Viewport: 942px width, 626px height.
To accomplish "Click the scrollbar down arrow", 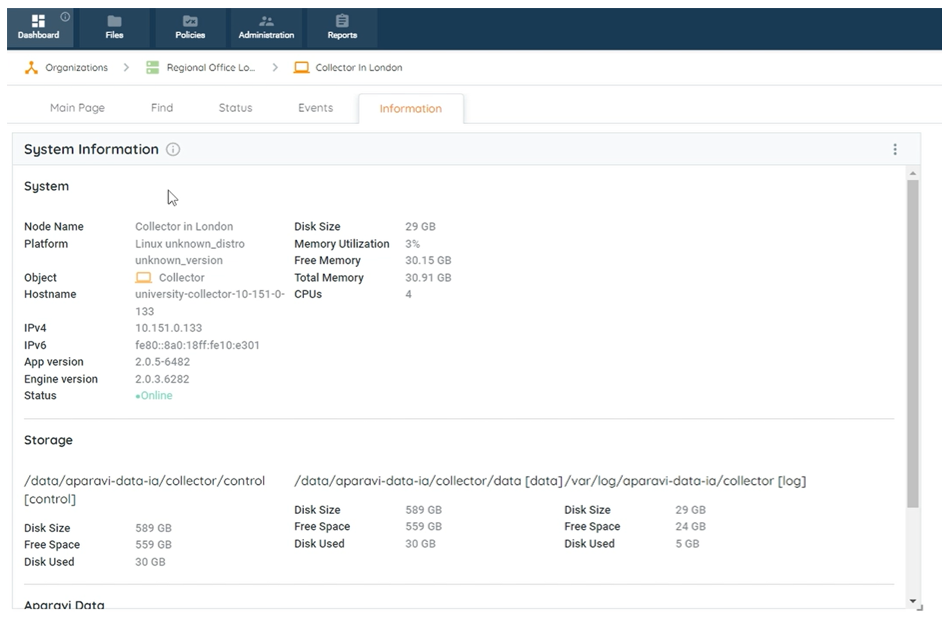I will [x=912, y=601].
